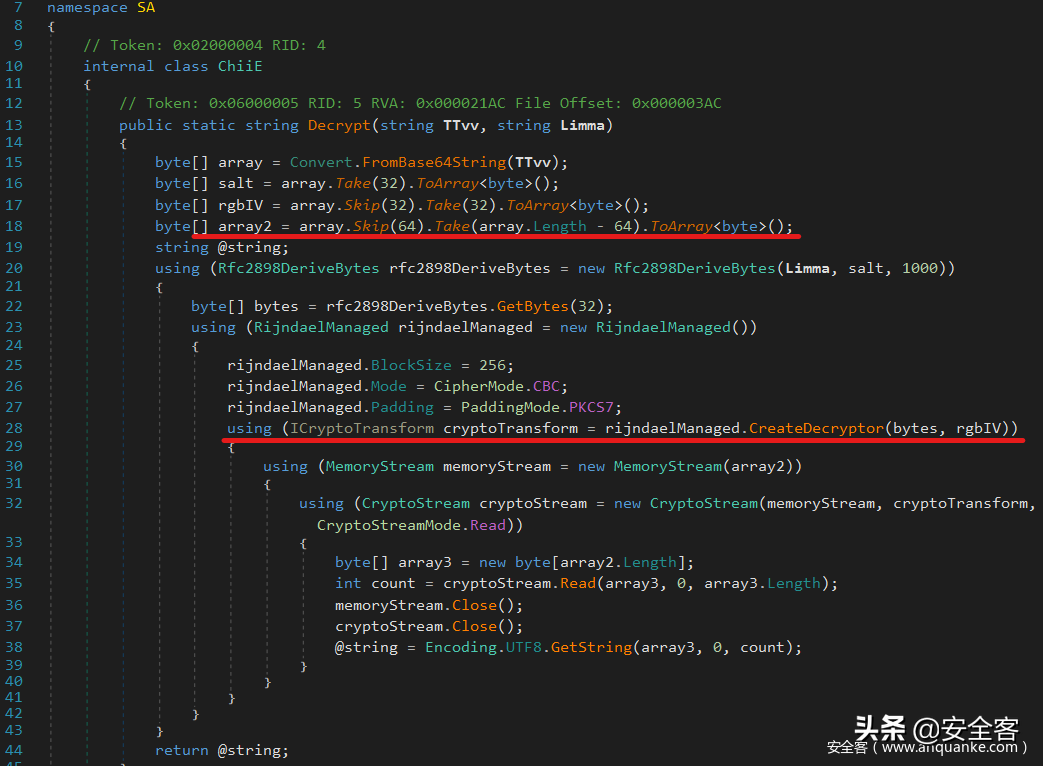Open the FromBase64String method reference

(x=434, y=162)
